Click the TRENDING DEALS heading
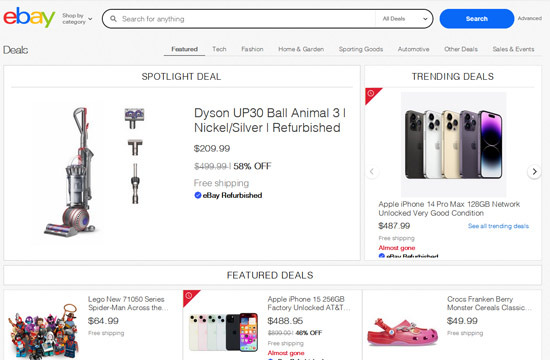This screenshot has height=360, width=550. (x=453, y=76)
